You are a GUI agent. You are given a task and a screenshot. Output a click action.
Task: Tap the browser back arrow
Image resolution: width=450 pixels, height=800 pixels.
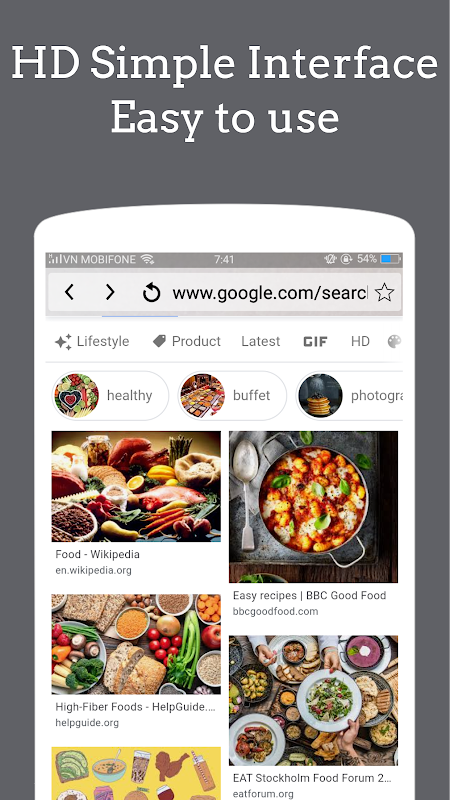click(69, 292)
